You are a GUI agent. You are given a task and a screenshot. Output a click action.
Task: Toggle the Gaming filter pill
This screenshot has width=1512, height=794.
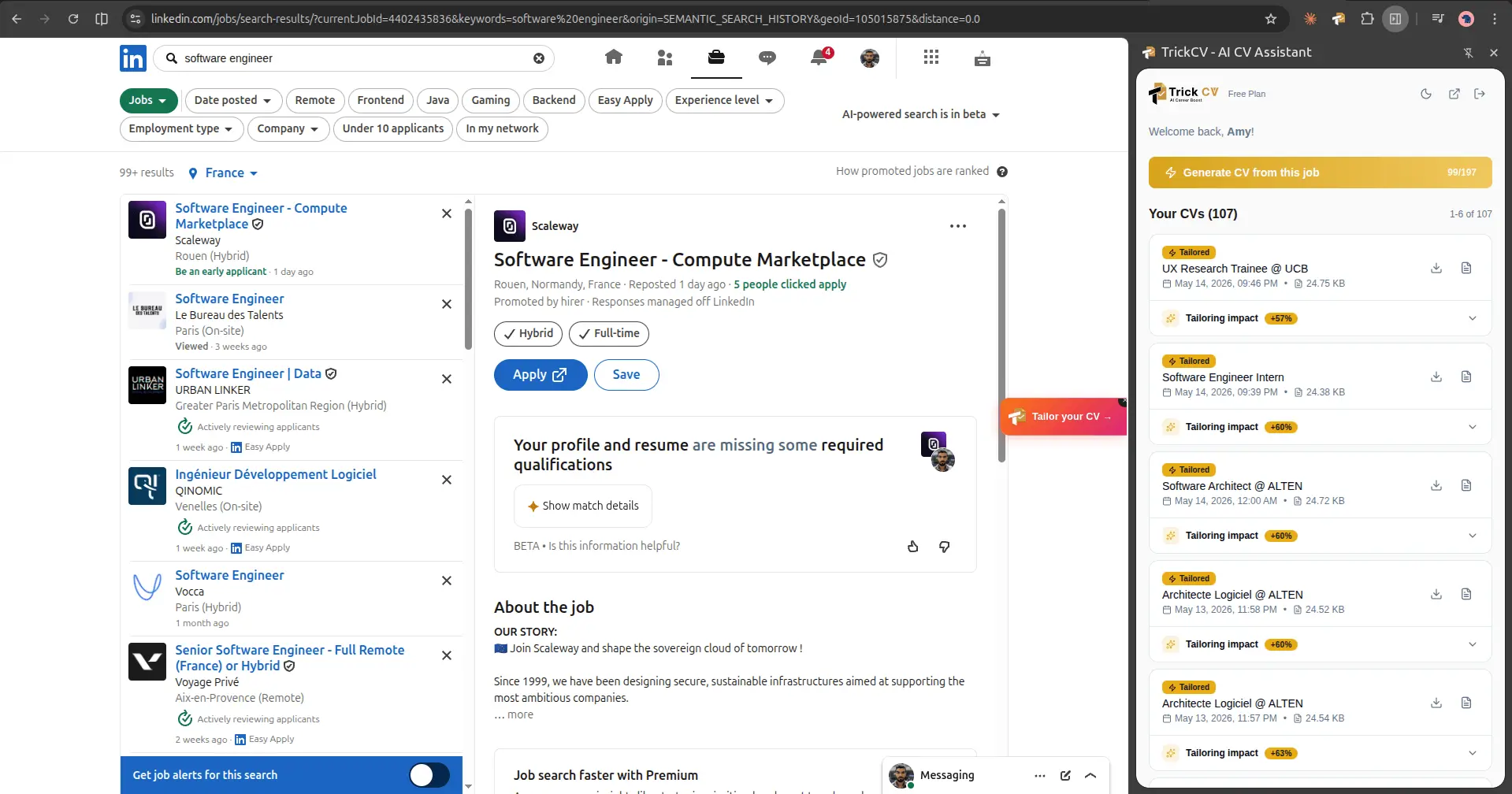[x=491, y=100]
